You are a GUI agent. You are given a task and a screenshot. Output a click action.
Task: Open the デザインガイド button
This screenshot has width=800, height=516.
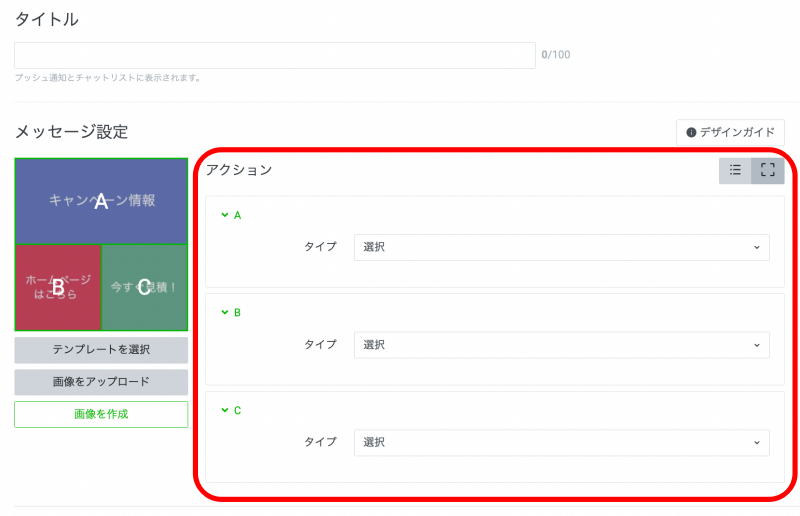(730, 132)
